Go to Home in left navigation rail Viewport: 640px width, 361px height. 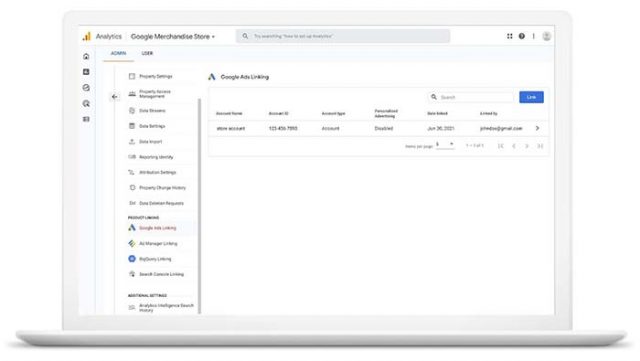coord(86,56)
